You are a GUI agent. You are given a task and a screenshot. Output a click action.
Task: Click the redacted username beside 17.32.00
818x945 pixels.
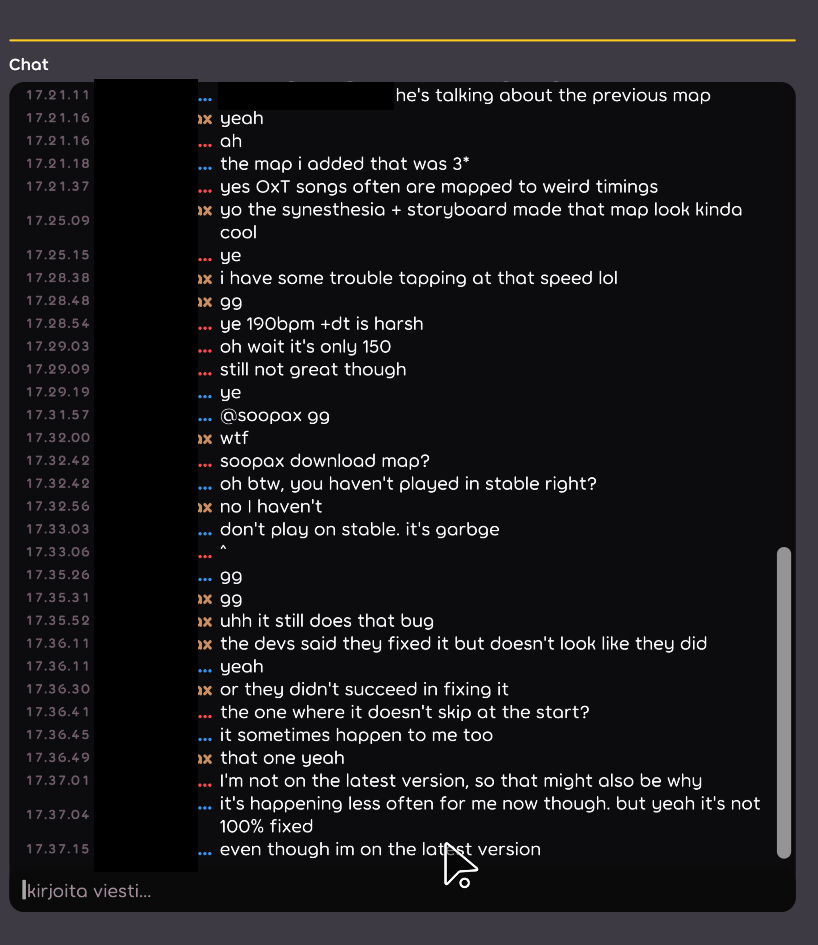145,438
